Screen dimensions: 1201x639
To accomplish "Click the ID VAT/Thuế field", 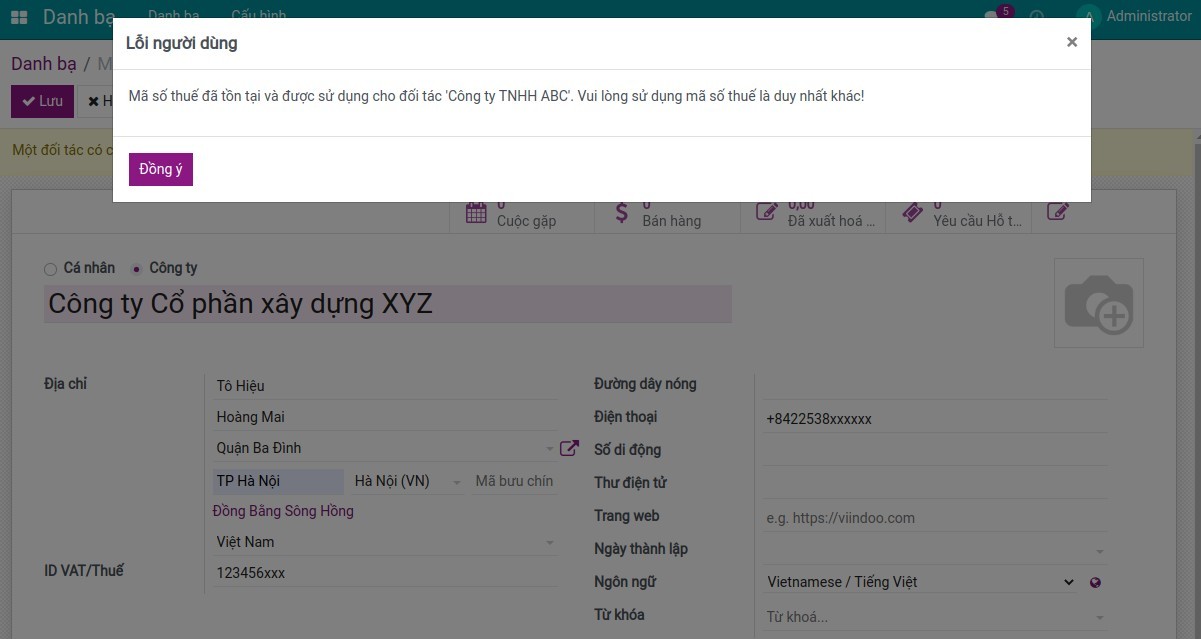I will [385, 573].
